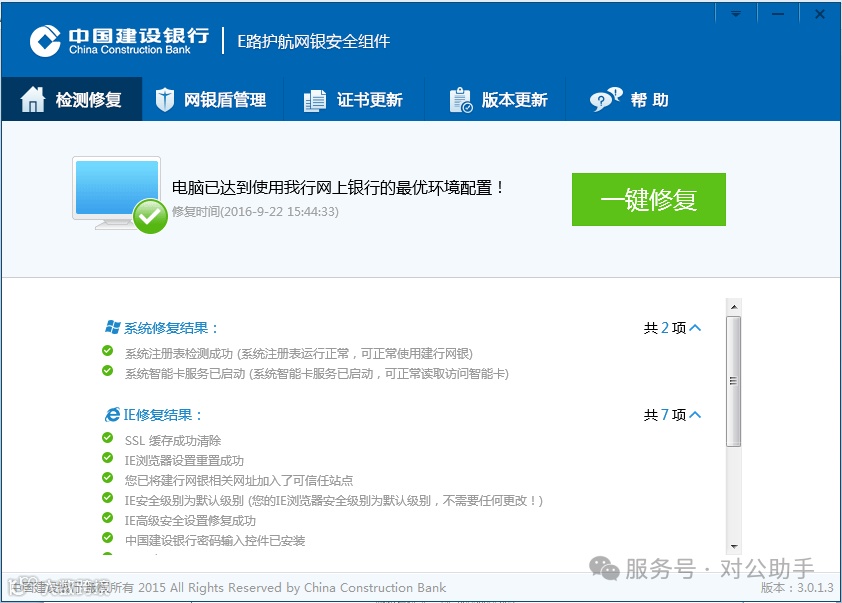Viewport: 842px width, 603px height.
Task: Collapse the IE修复结果 section chevron
Action: pos(695,415)
